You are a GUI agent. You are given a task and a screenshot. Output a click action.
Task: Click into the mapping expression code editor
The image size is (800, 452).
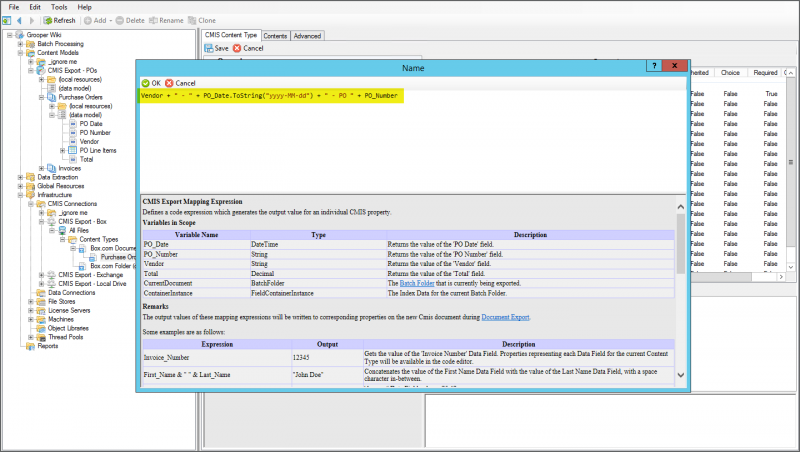tap(400, 140)
